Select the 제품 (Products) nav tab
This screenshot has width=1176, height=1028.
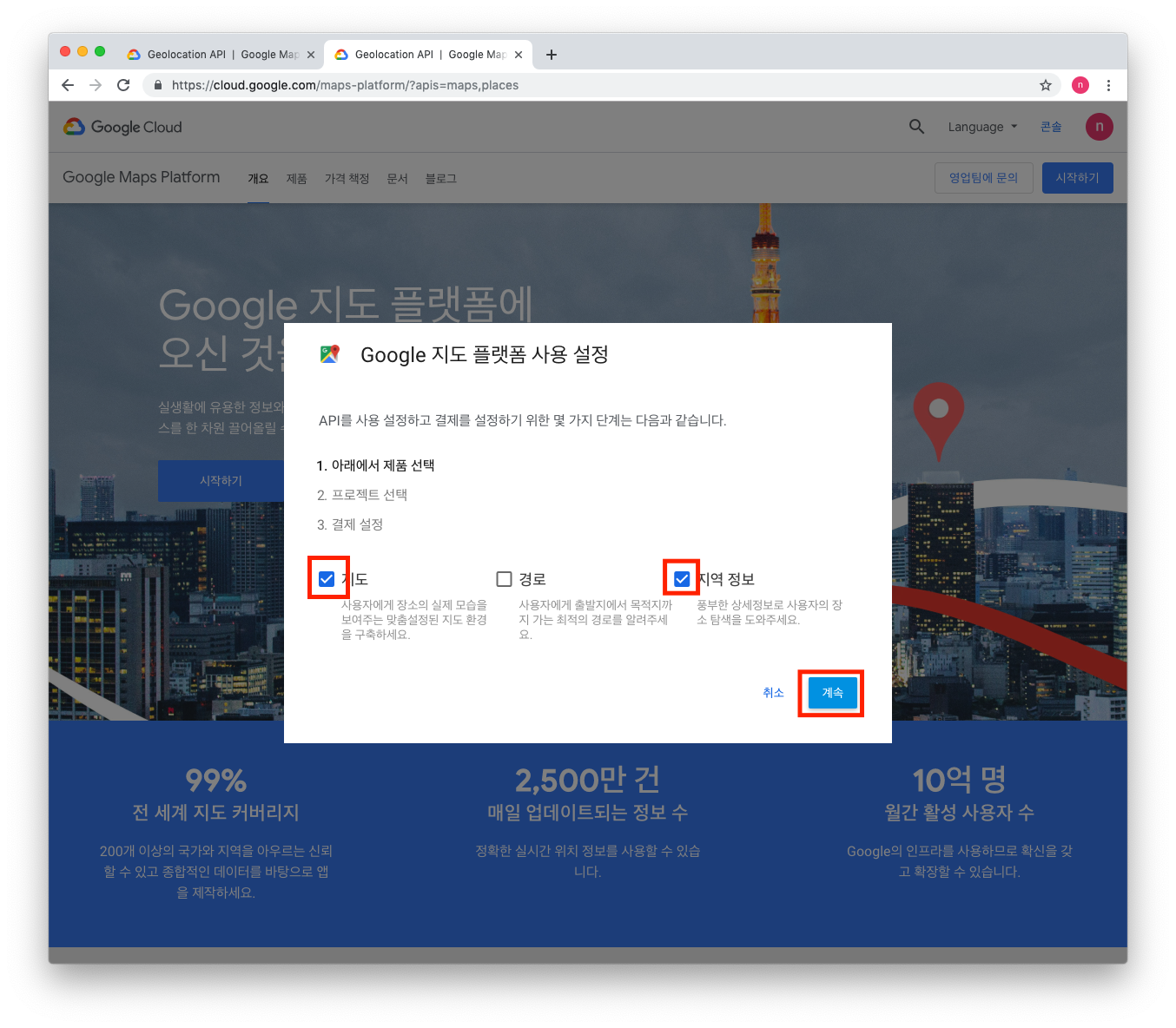[x=297, y=178]
